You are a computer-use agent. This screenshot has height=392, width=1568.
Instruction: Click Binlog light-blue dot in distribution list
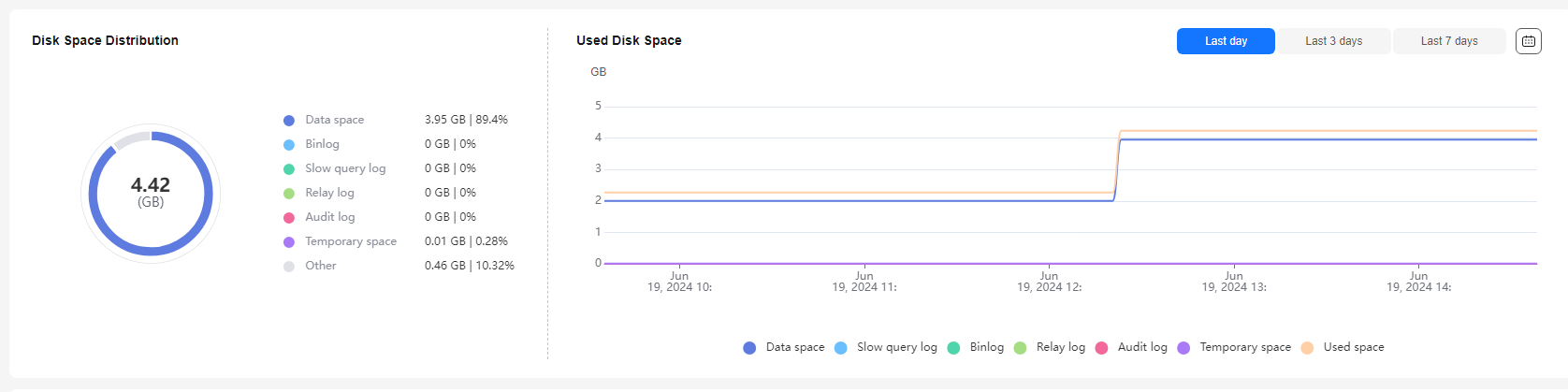pyautogui.click(x=289, y=145)
